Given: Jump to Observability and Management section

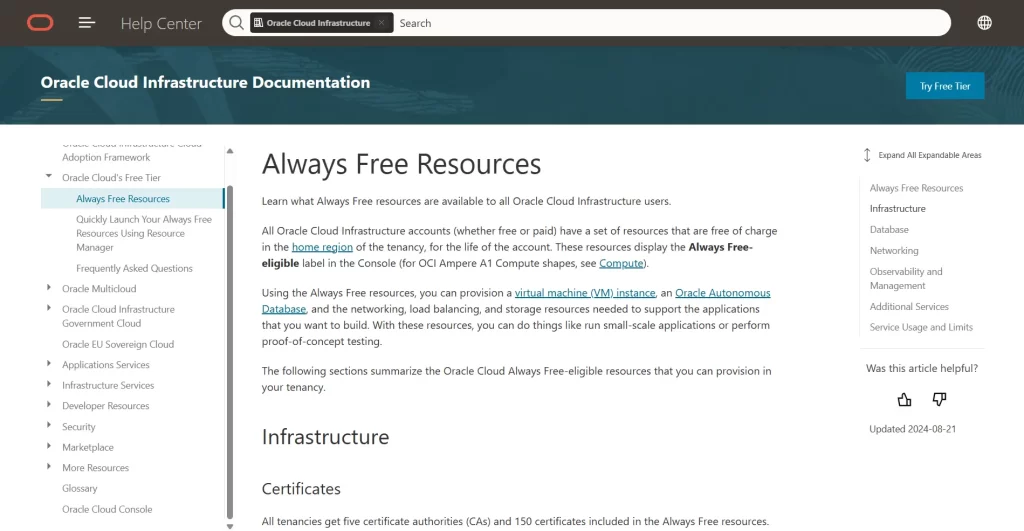Looking at the screenshot, I should [x=906, y=278].
